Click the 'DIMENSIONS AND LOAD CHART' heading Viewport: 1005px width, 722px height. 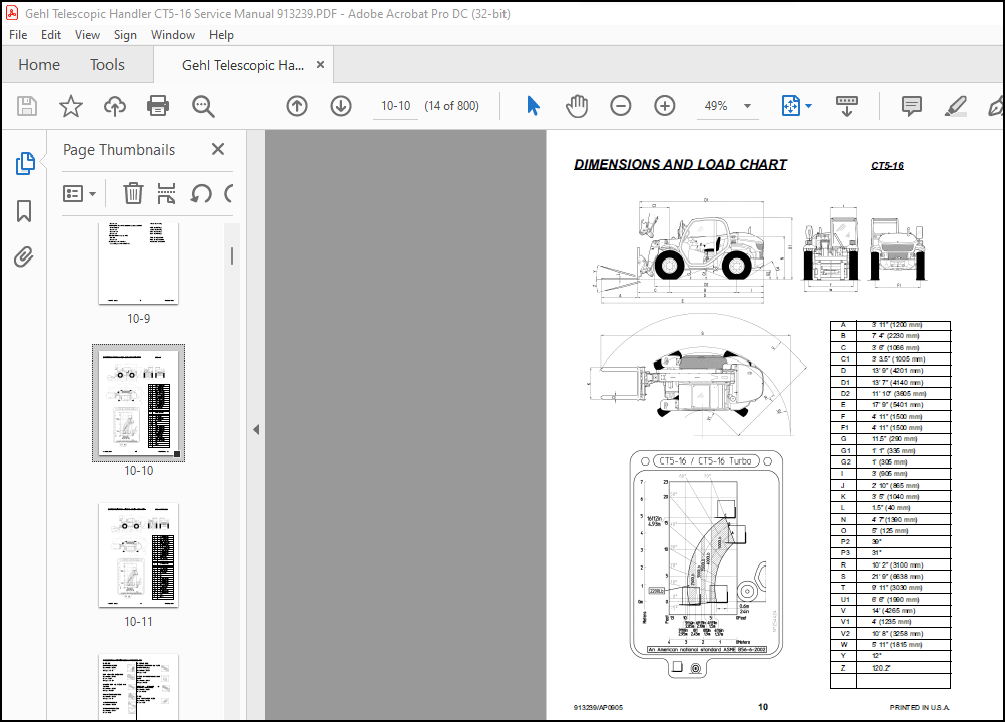[x=680, y=165]
